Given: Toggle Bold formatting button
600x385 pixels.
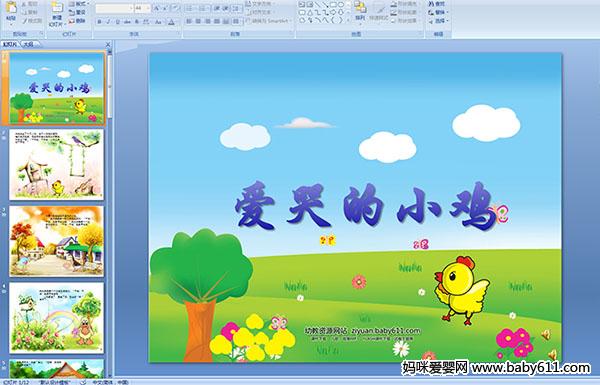Looking at the screenshot, I should [x=100, y=22].
